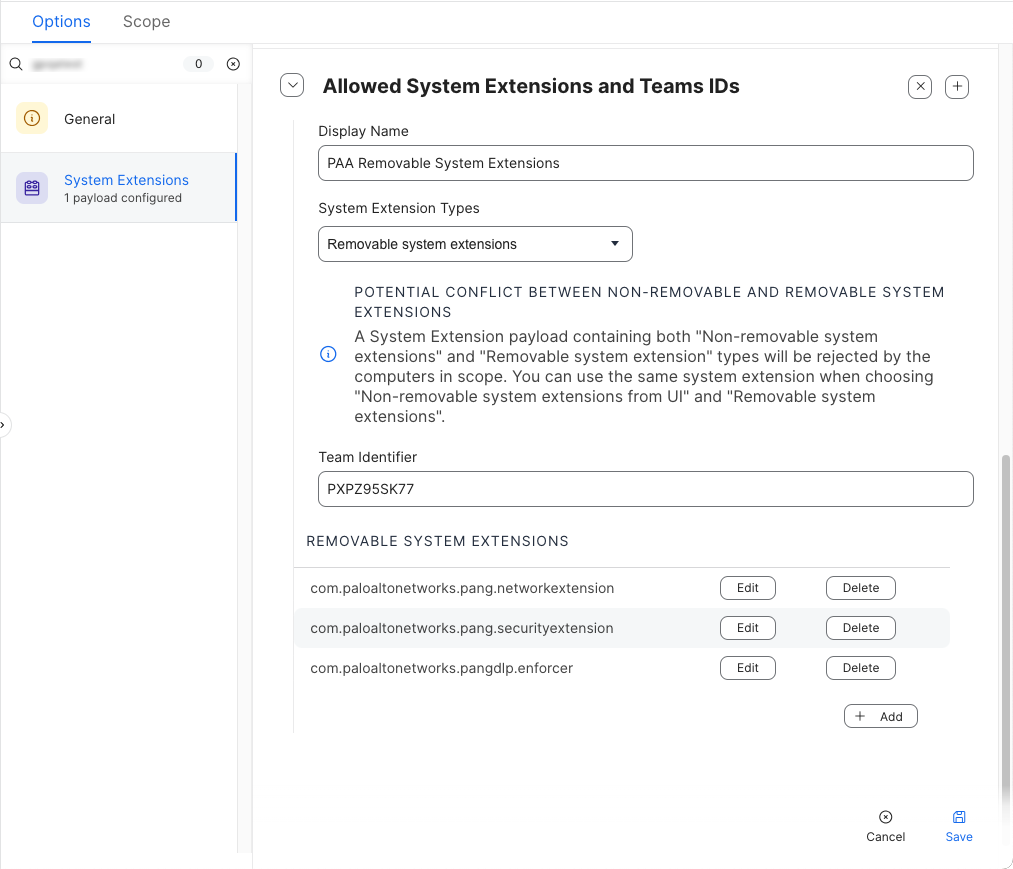
Task: Remove the Allowed System Extensions section
Action: click(920, 87)
